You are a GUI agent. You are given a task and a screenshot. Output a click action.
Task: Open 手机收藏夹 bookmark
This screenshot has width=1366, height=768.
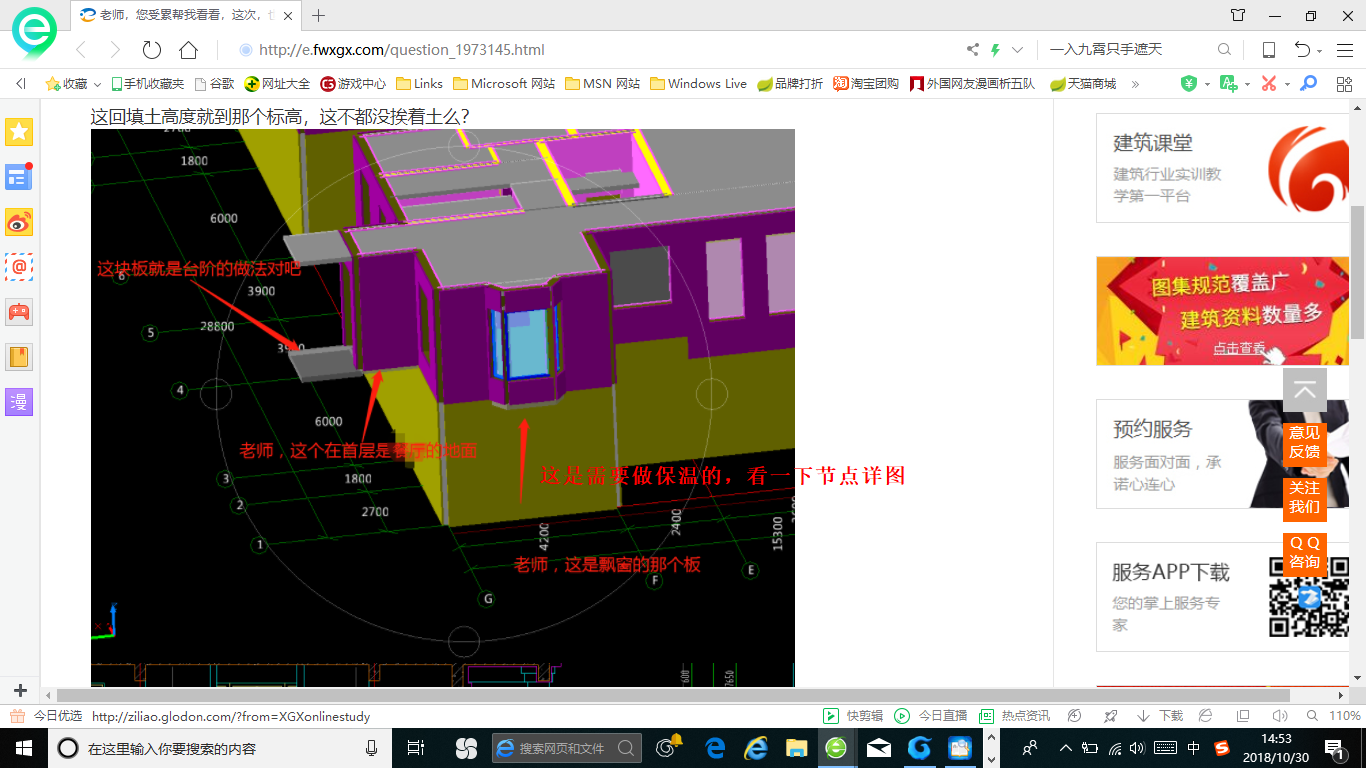pyautogui.click(x=148, y=84)
